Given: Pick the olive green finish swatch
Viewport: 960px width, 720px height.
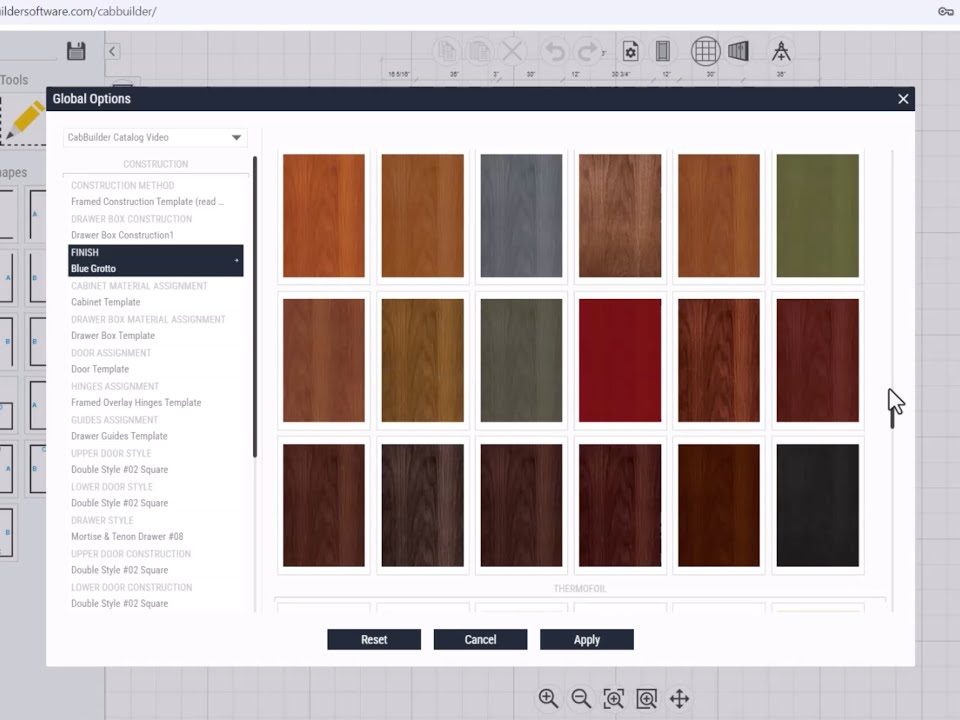Looking at the screenshot, I should 817,216.
